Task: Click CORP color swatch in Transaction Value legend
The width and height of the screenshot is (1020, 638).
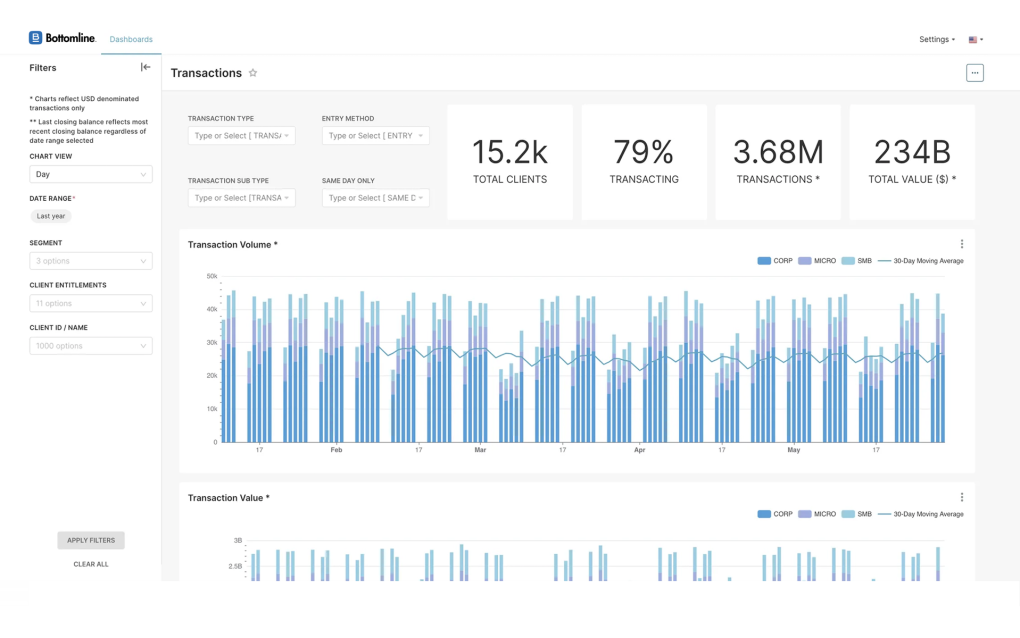Action: 764,514
